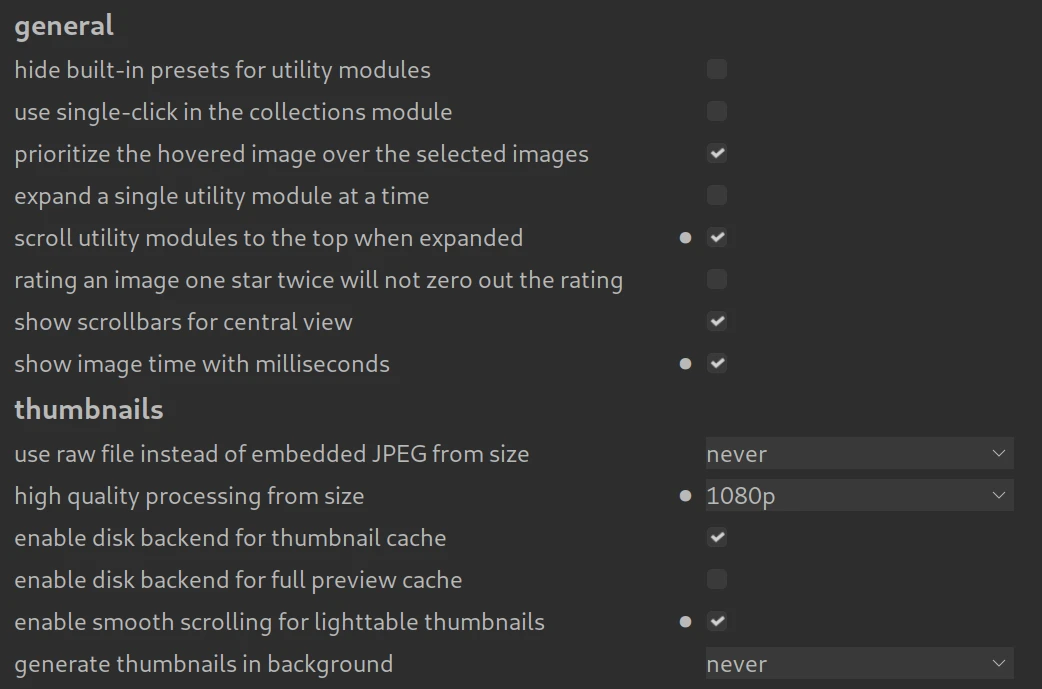Open the high quality processing size dropdown showing 1080p

(859, 496)
